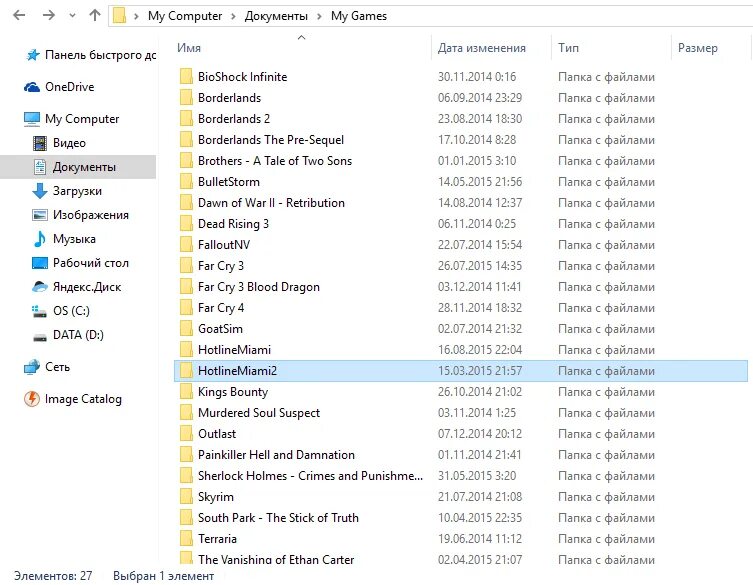
Task: Expand chevron before My Games in address bar
Action: [x=319, y=16]
